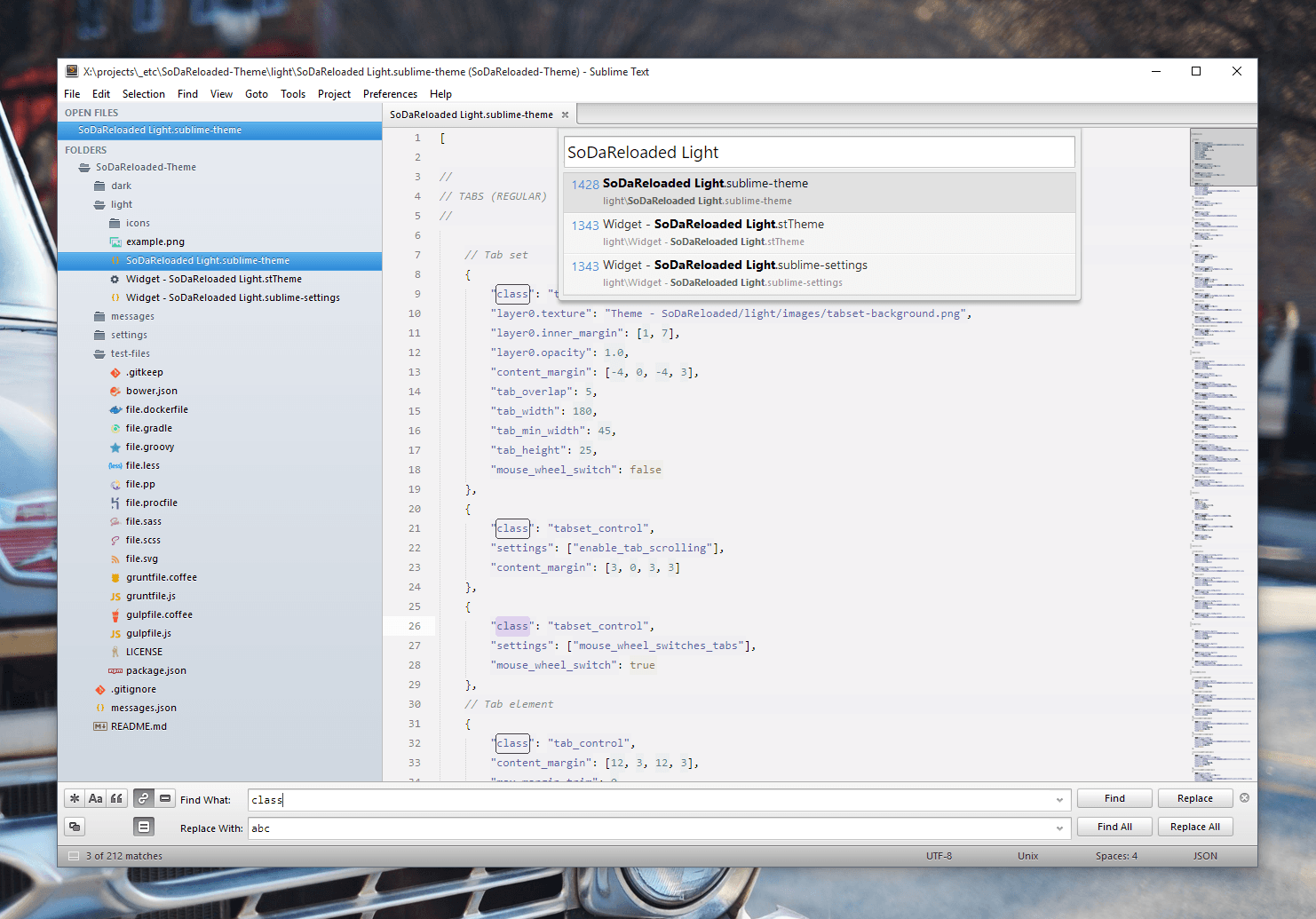The height and width of the screenshot is (919, 1316).
Task: Open the Preferences menu
Action: 390,94
